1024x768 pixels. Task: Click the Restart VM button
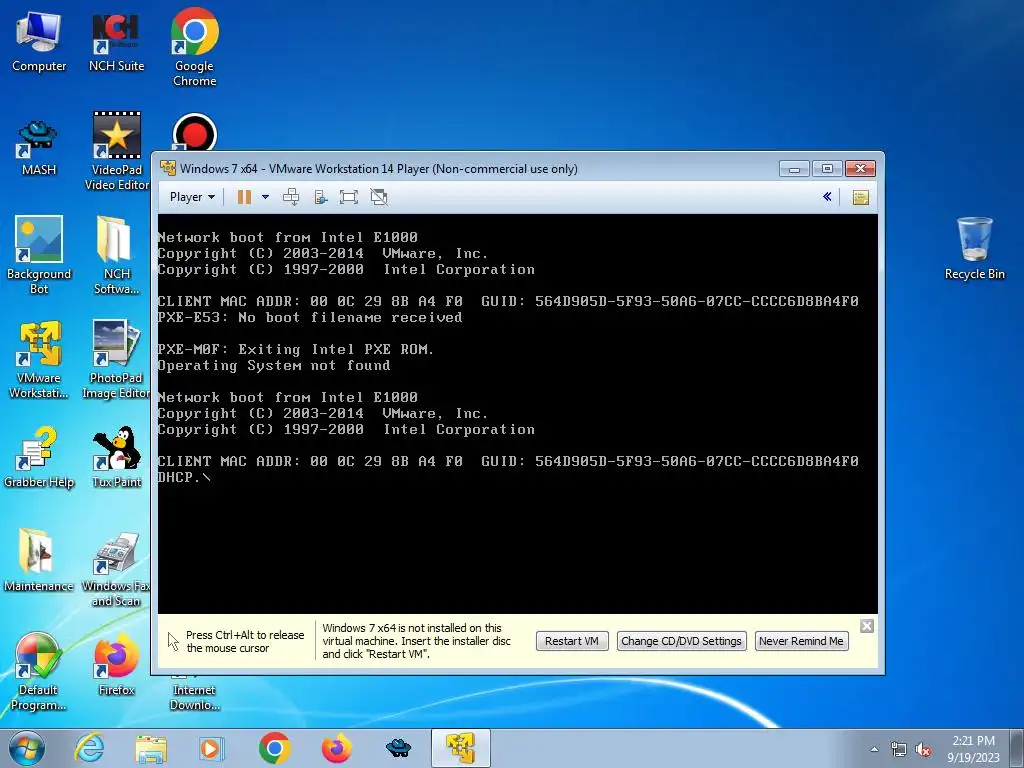[571, 641]
